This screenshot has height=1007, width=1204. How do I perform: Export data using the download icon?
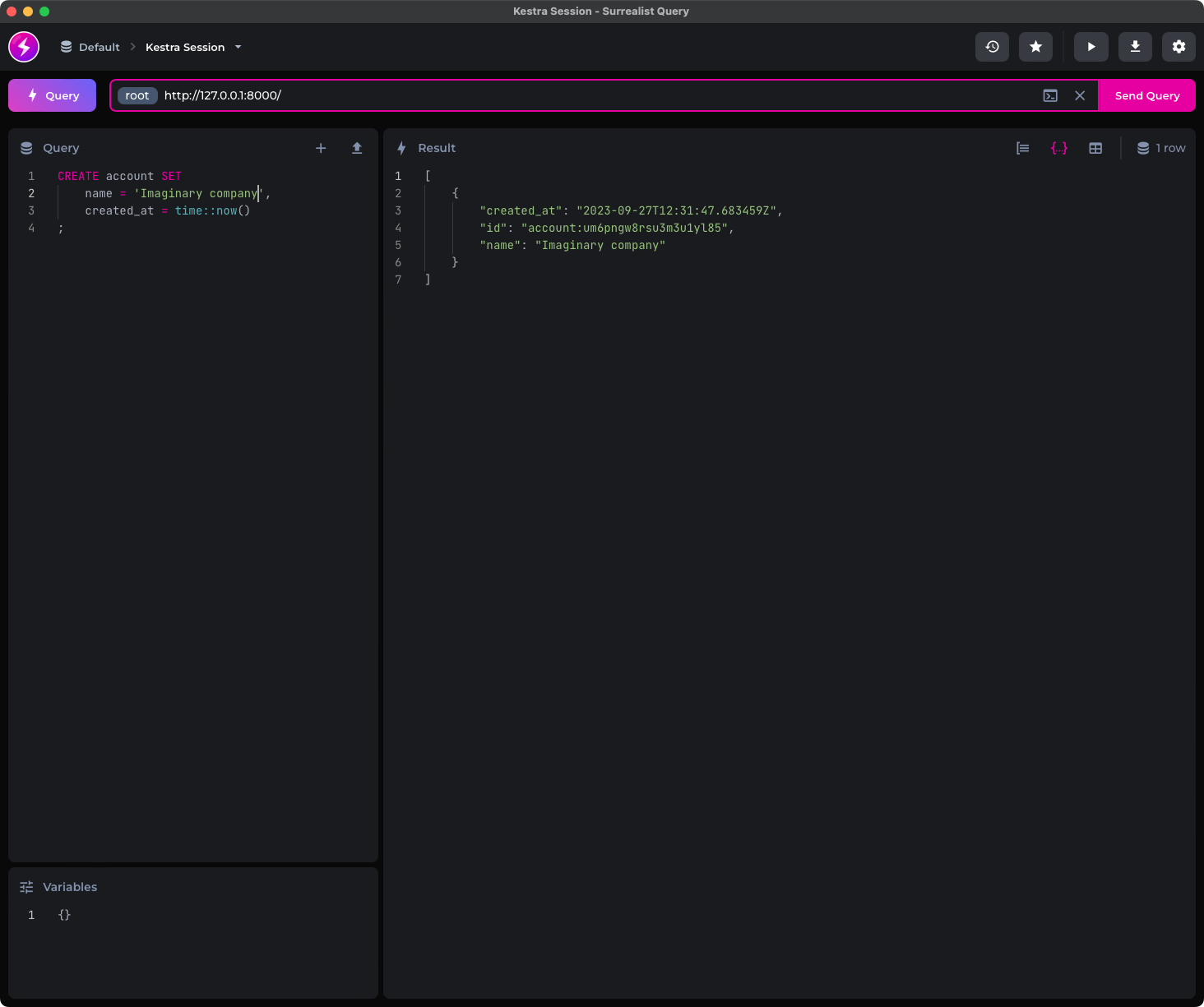[1135, 47]
